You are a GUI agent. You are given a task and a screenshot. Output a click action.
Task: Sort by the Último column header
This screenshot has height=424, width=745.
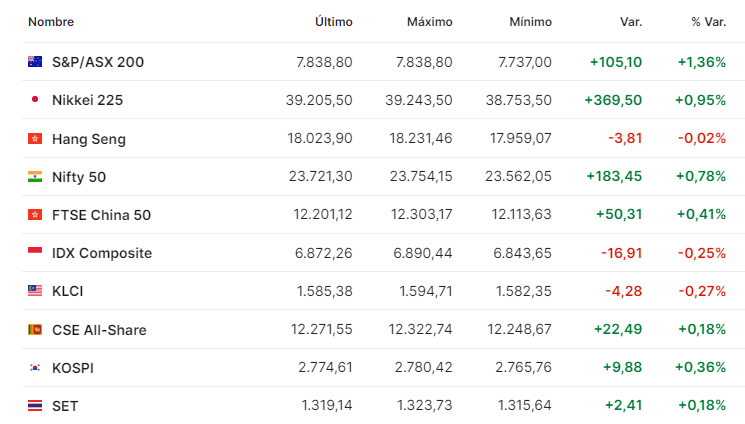point(334,22)
